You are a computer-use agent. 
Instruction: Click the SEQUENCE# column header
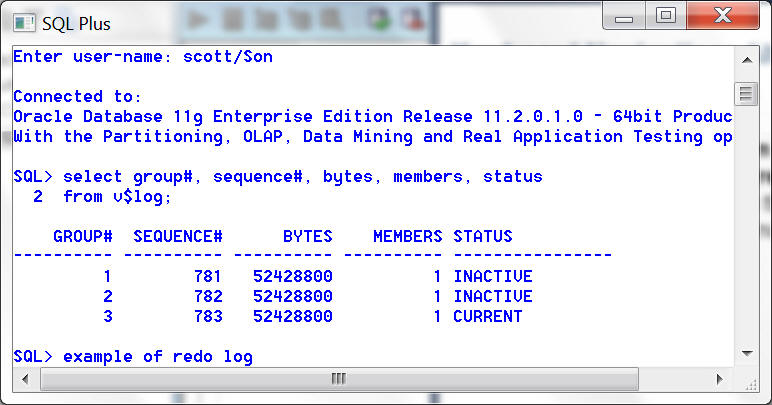(178, 237)
